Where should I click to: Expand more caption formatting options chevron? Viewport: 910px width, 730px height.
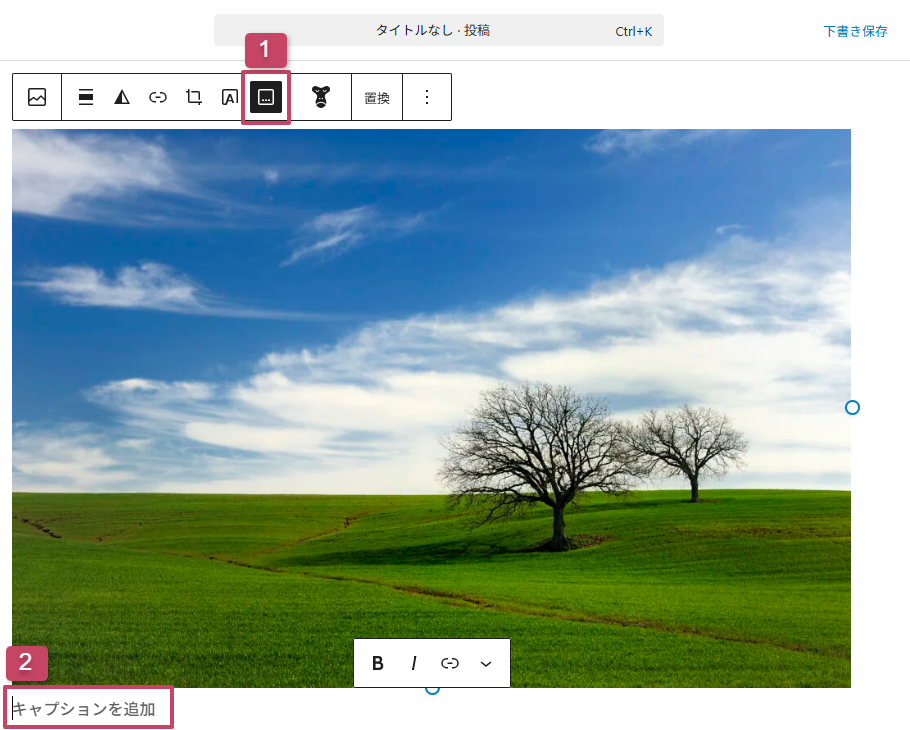pos(486,663)
